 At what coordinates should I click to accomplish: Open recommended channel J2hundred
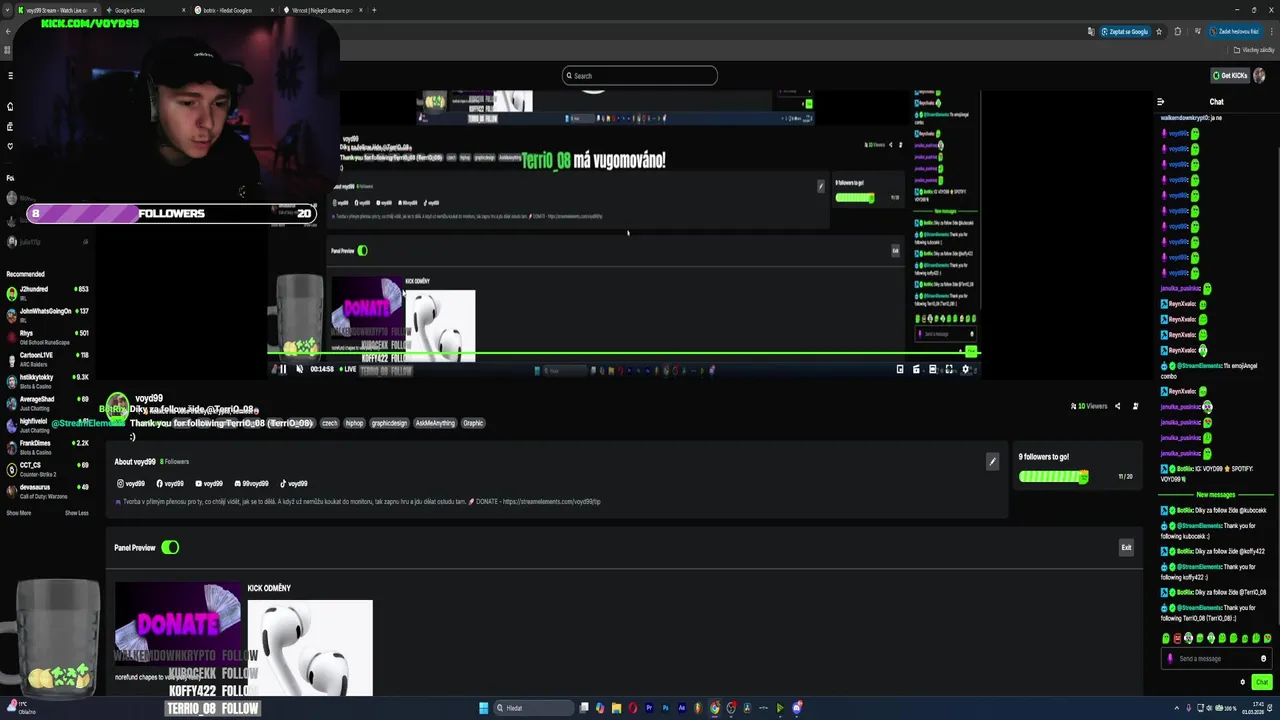pyautogui.click(x=48, y=292)
